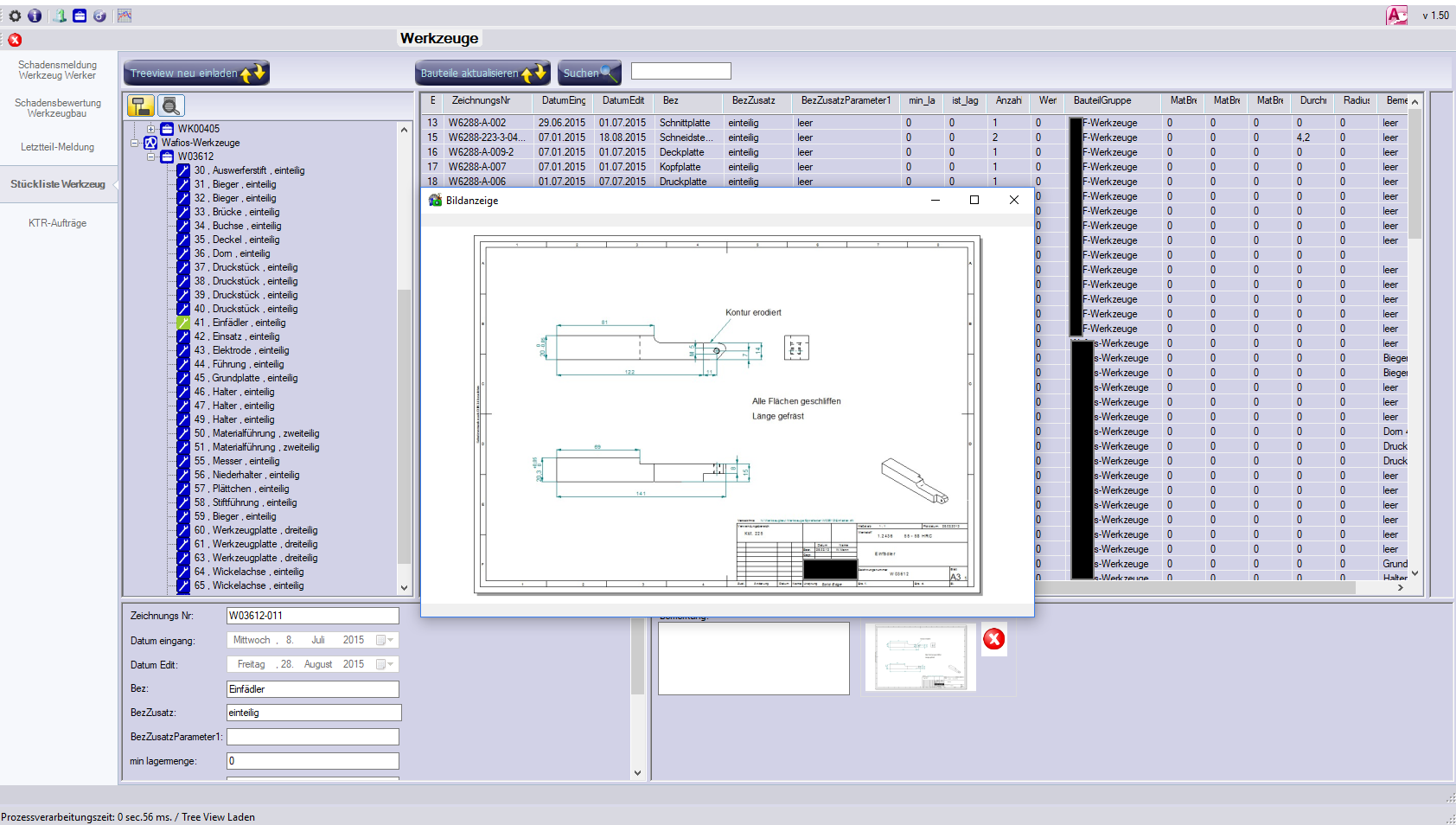Click wrench icon of 45 Grundplatte

(183, 378)
